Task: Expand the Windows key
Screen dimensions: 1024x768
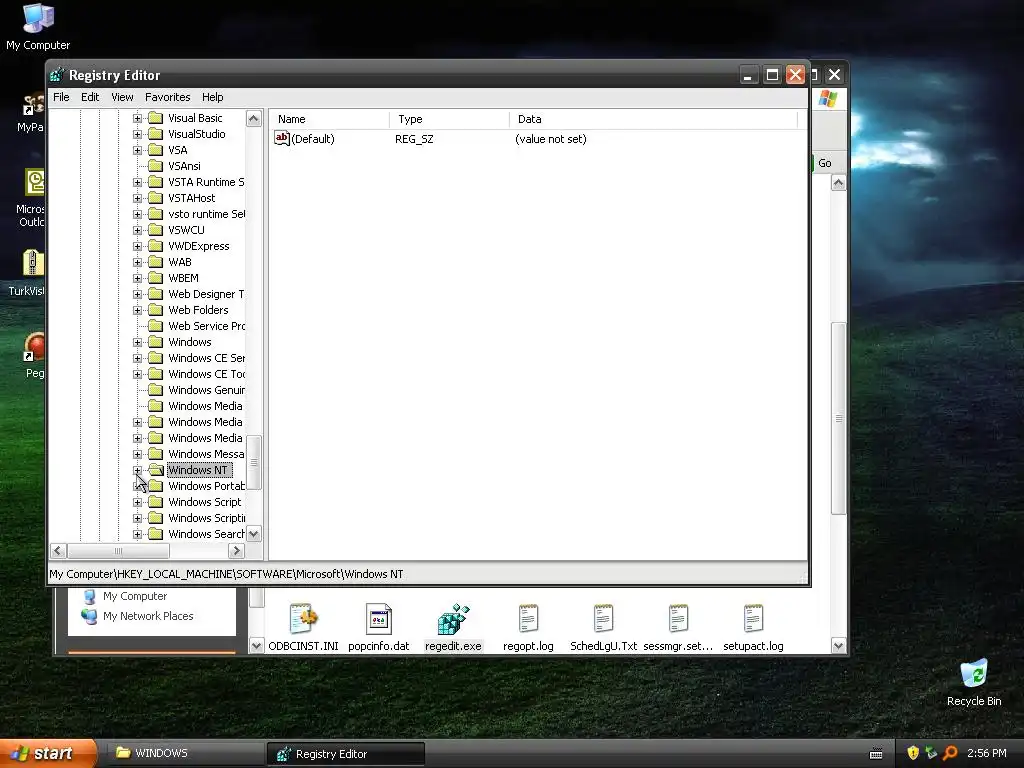Action: [x=137, y=342]
